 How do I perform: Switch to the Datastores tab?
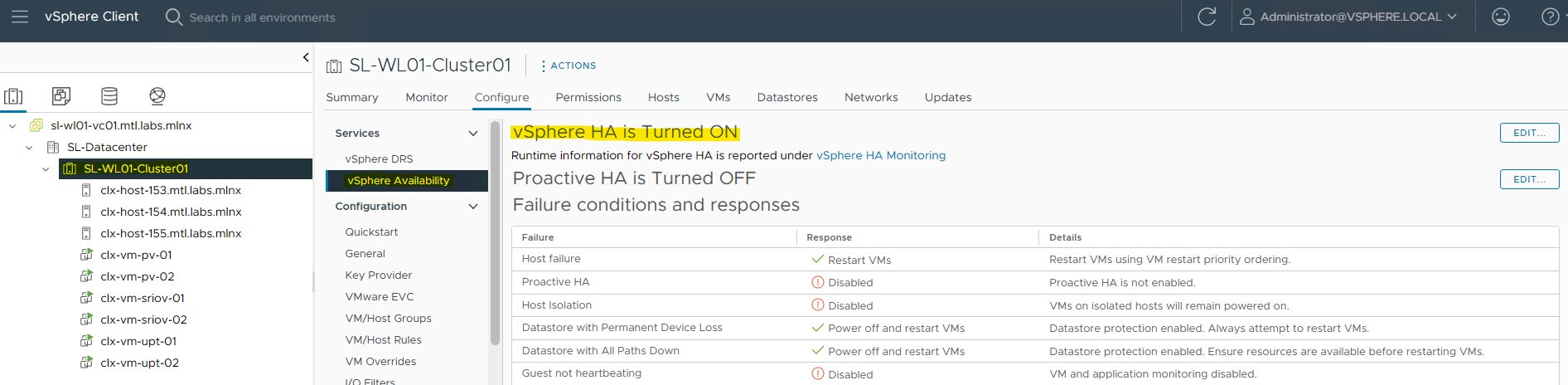[x=787, y=97]
